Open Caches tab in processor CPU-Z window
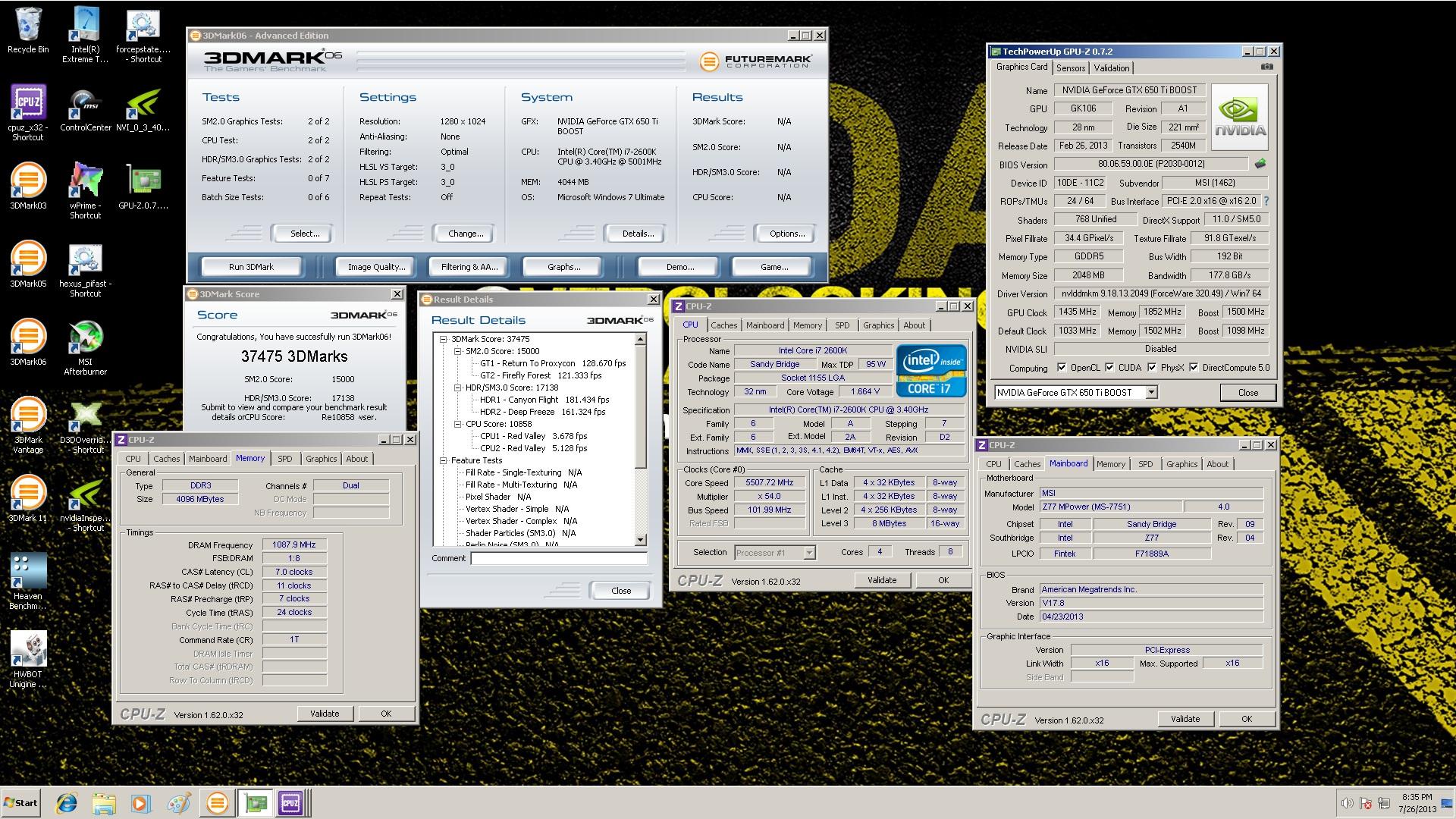1456x819 pixels. coord(723,325)
